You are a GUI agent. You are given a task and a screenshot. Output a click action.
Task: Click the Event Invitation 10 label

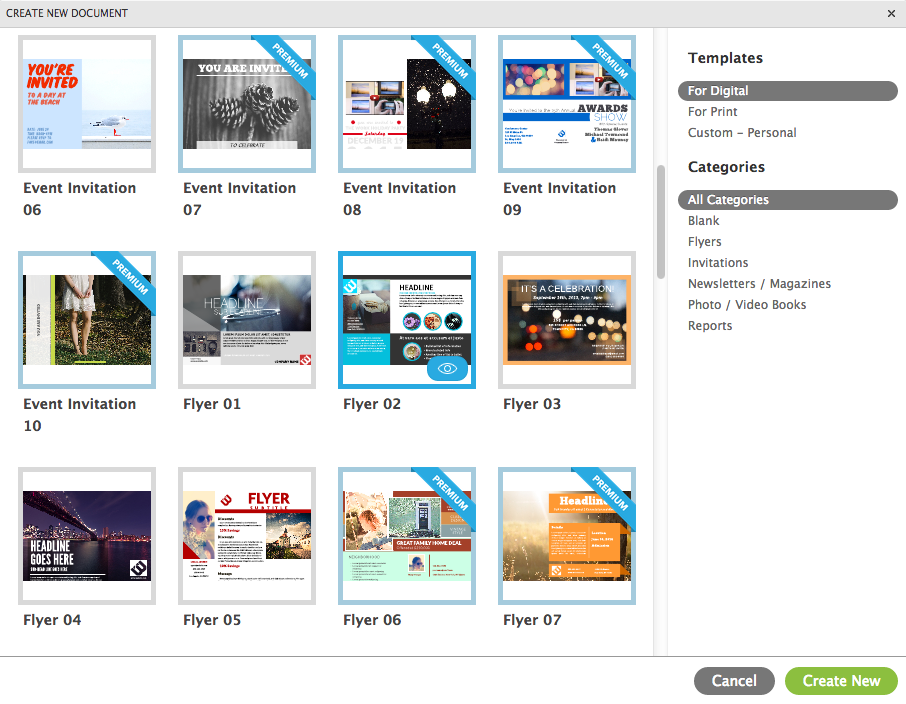pyautogui.click(x=80, y=415)
